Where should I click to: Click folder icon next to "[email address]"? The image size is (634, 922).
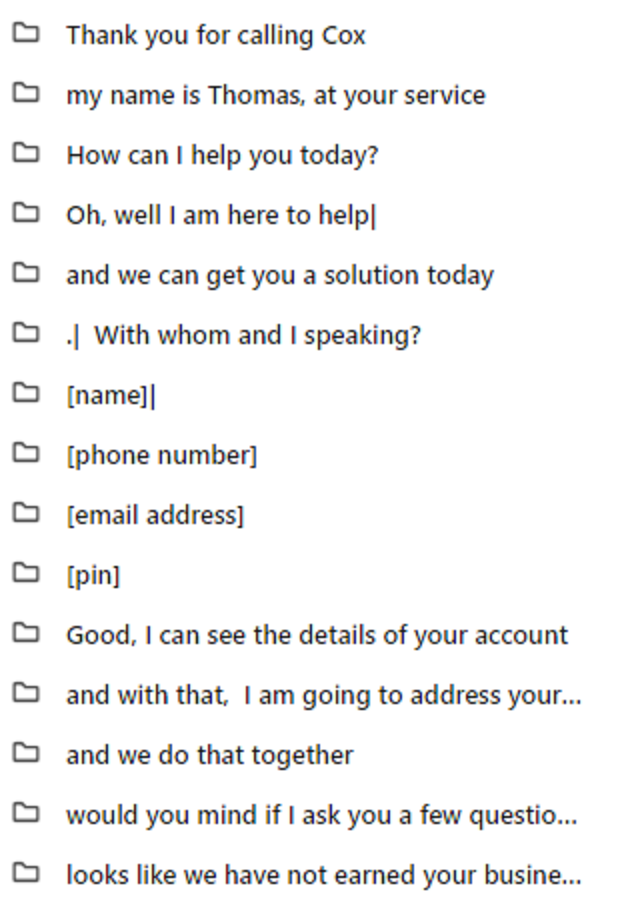[26, 513]
